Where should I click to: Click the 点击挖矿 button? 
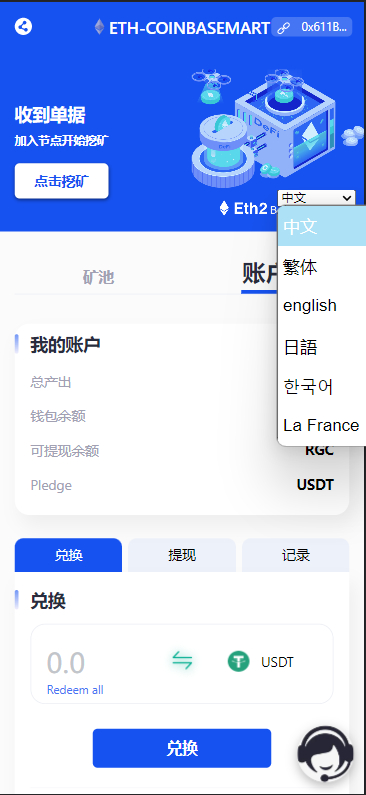click(x=61, y=181)
